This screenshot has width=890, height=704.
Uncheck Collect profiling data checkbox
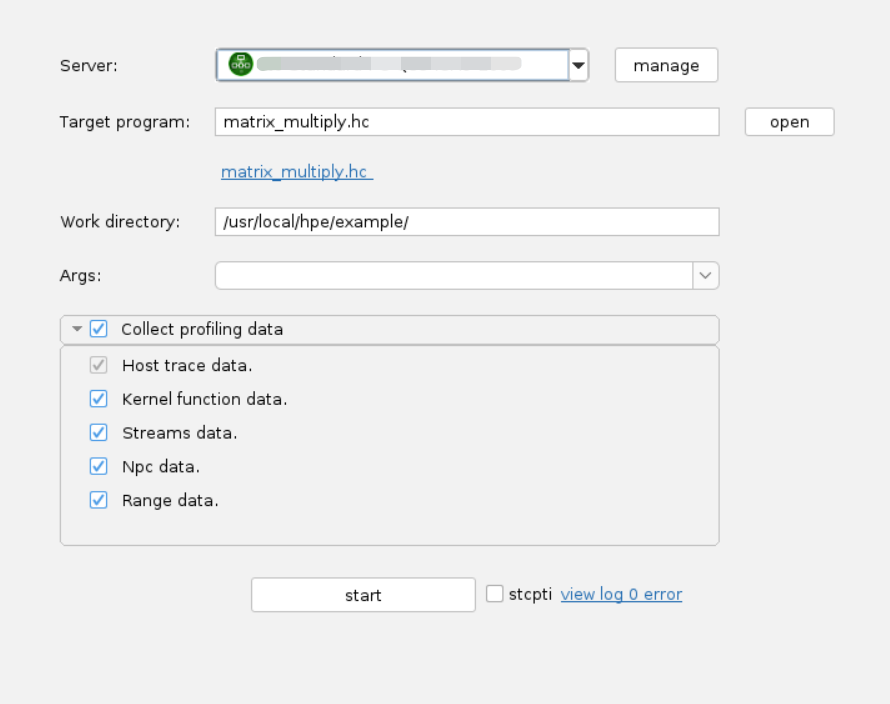coord(99,329)
